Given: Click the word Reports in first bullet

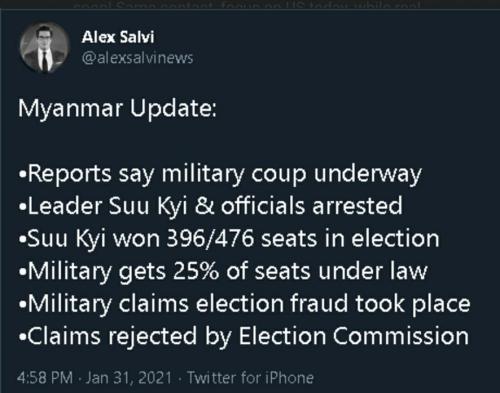Looking at the screenshot, I should tap(70, 174).
